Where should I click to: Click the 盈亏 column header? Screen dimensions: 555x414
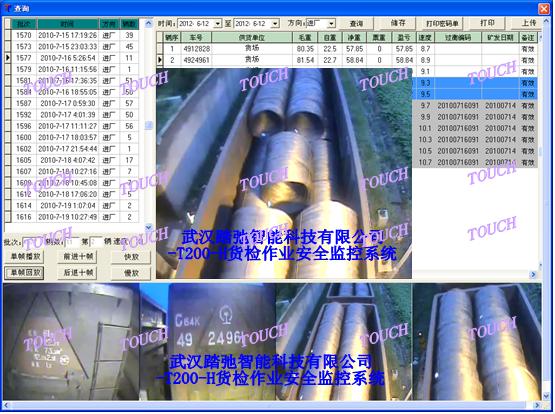pyautogui.click(x=404, y=37)
